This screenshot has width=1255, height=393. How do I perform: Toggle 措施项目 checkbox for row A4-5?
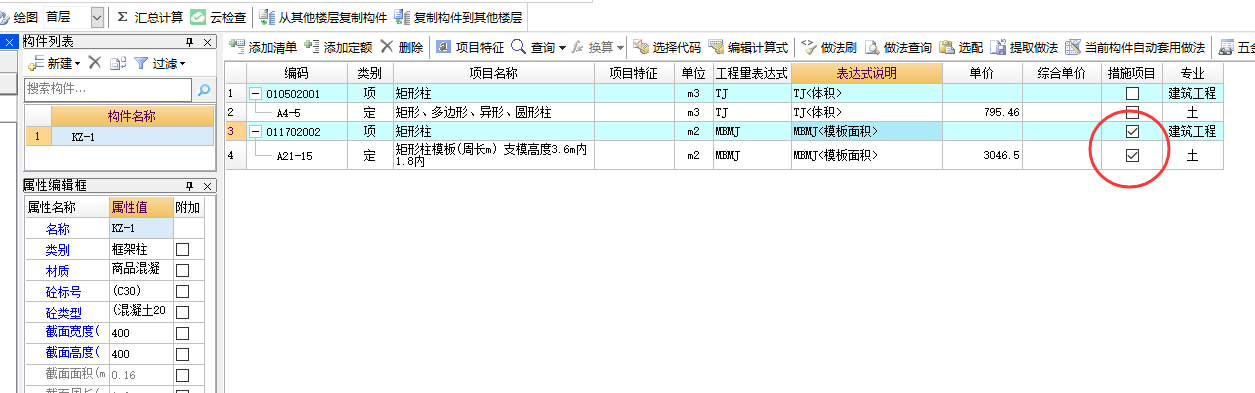1132,112
